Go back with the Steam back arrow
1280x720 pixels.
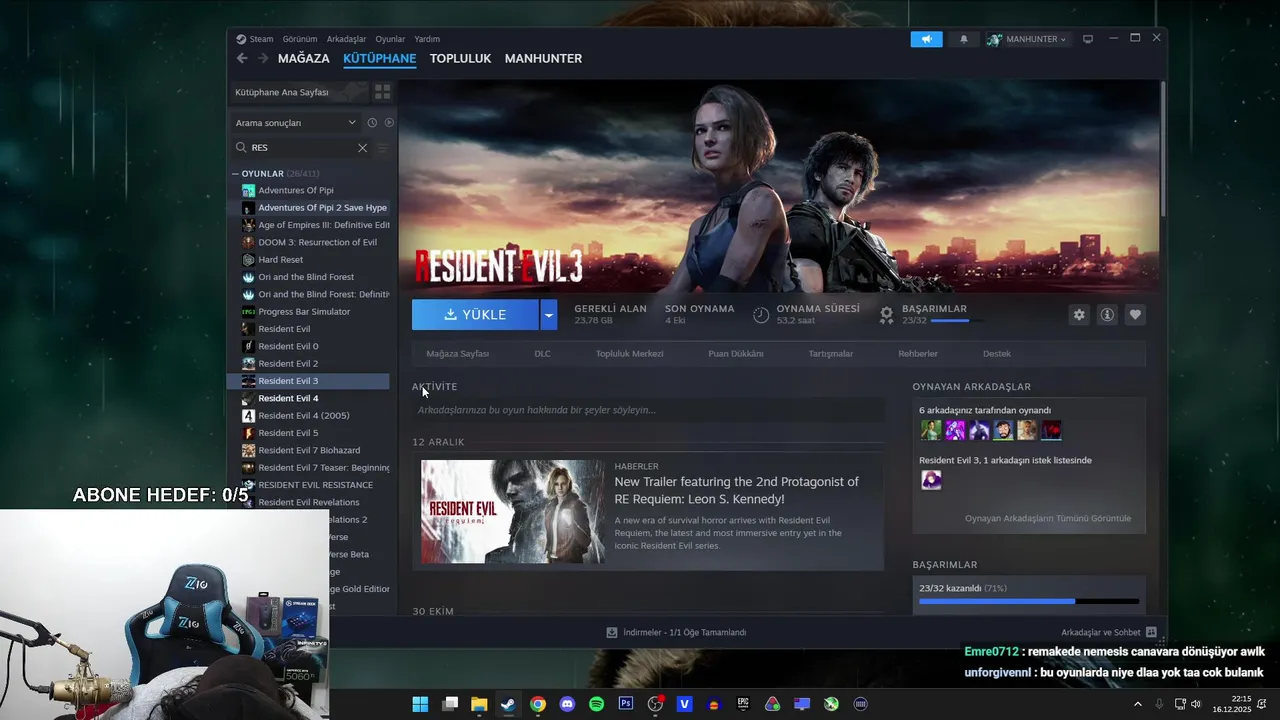click(x=242, y=58)
